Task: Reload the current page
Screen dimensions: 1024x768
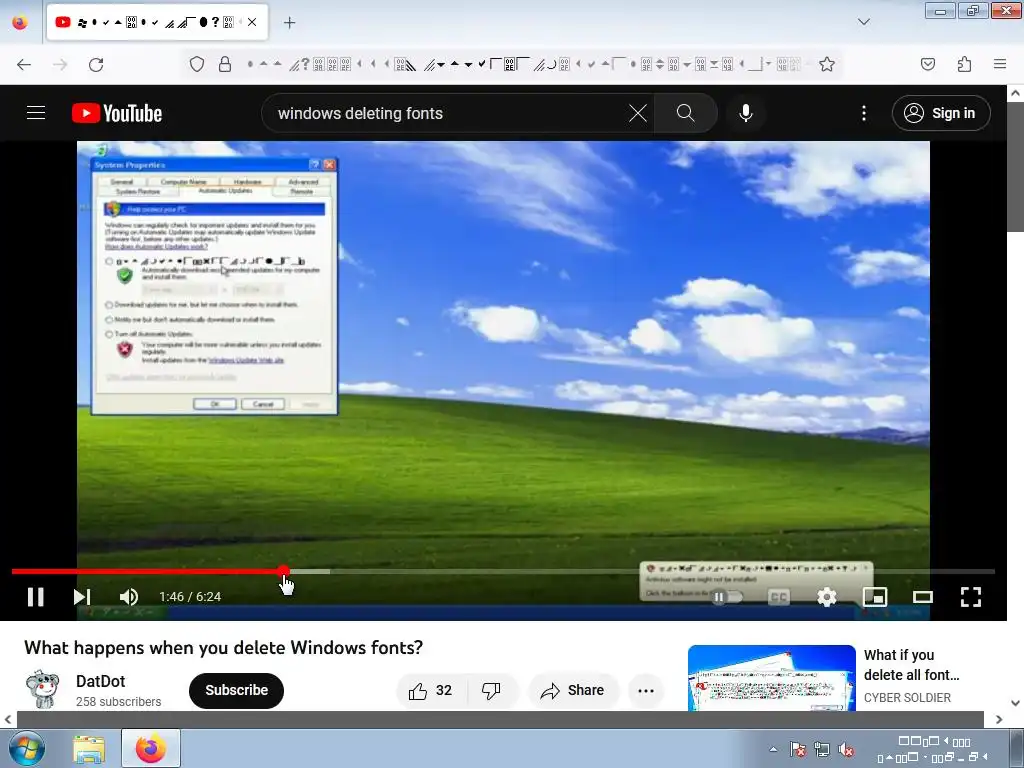Action: (96, 64)
